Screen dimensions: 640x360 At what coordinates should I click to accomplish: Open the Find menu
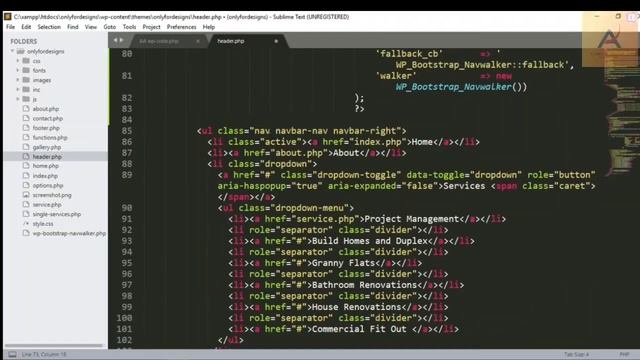click(x=73, y=27)
